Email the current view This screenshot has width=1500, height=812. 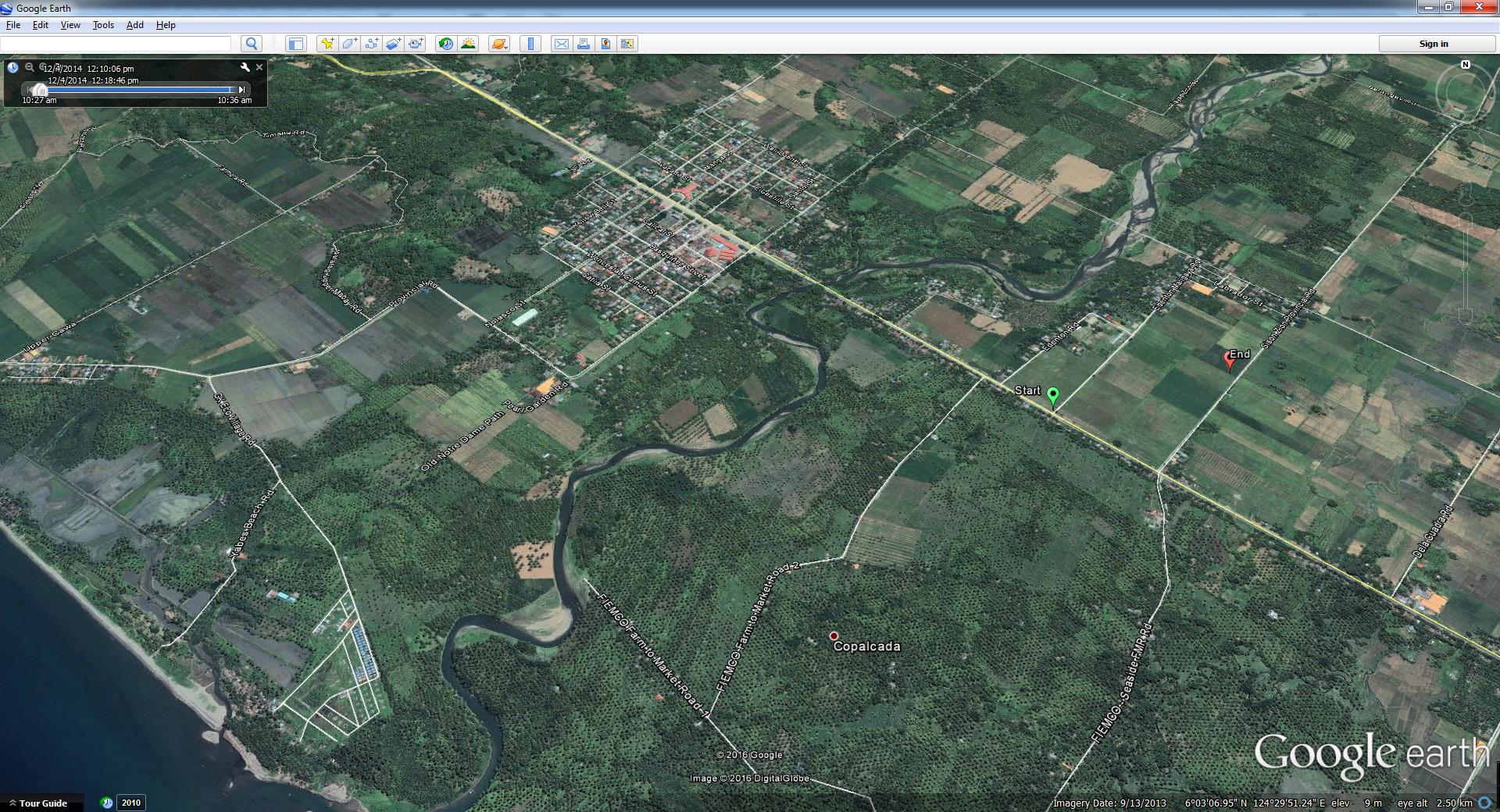[562, 44]
